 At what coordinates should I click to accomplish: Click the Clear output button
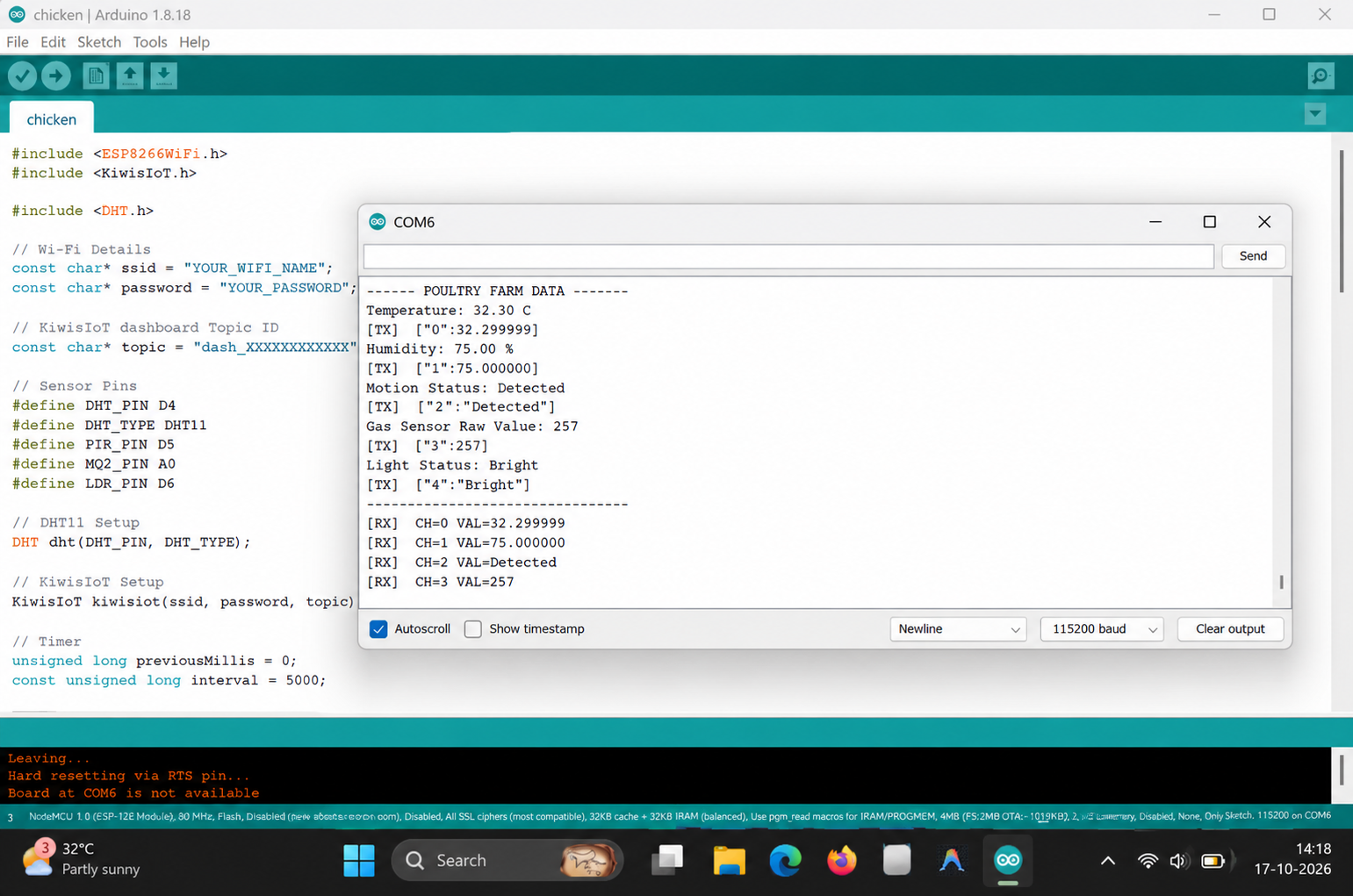[1230, 629]
